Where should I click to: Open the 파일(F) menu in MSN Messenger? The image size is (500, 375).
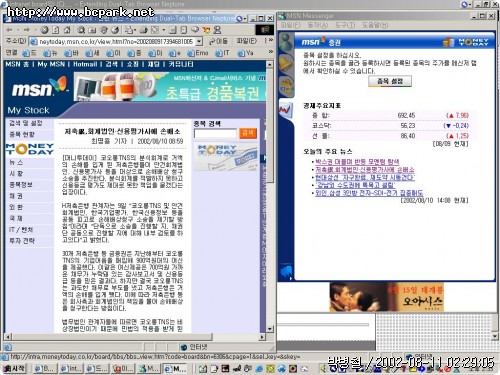pyautogui.click(x=290, y=25)
